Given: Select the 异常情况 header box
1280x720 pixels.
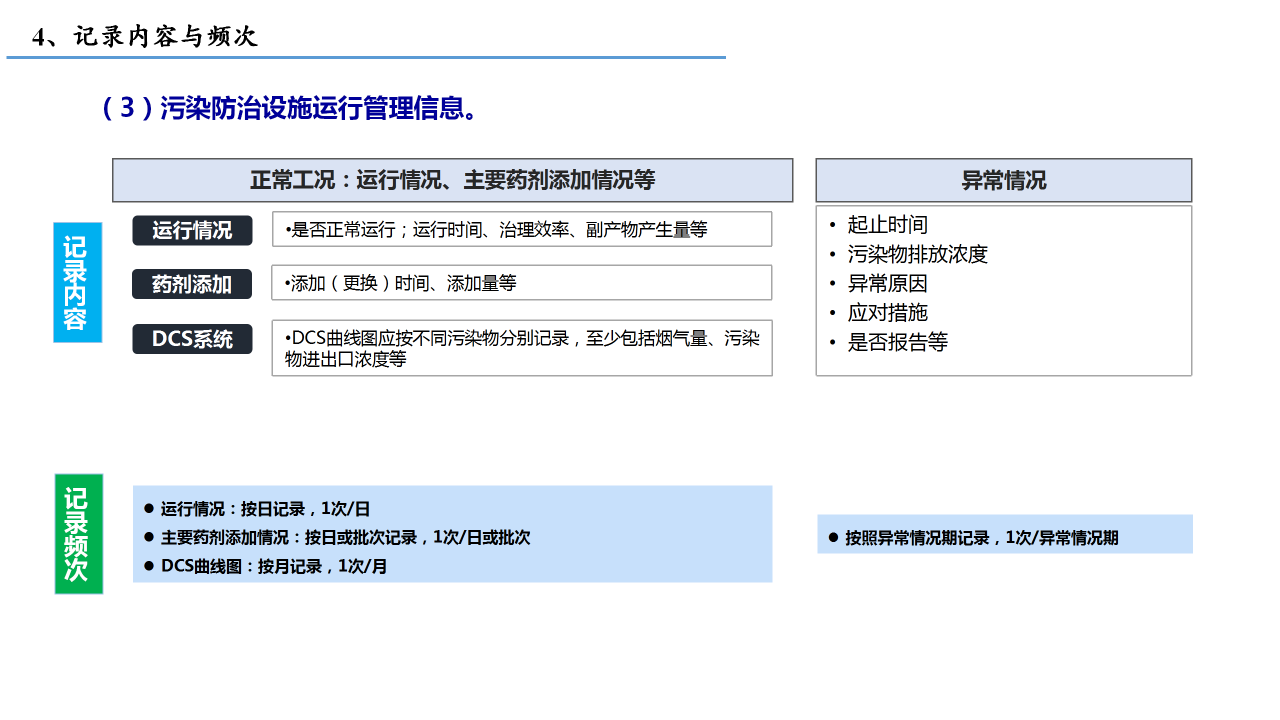Looking at the screenshot, I should click(x=1003, y=180).
